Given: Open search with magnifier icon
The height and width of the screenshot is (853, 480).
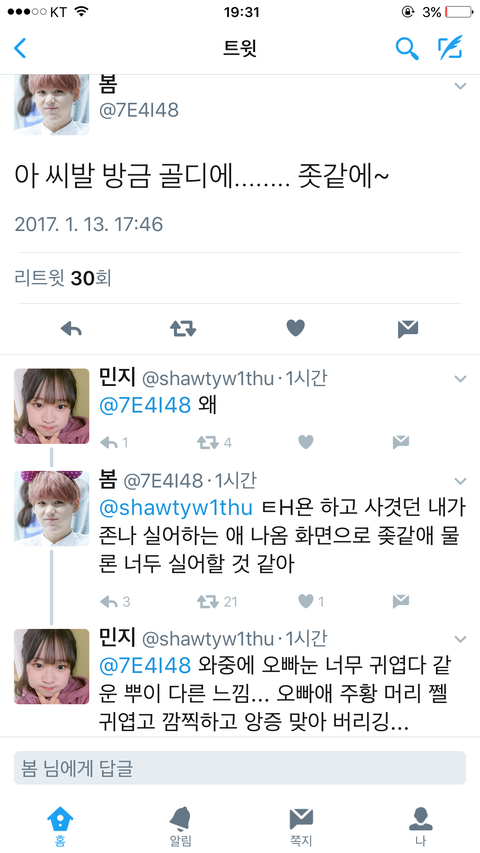Looking at the screenshot, I should tap(407, 48).
